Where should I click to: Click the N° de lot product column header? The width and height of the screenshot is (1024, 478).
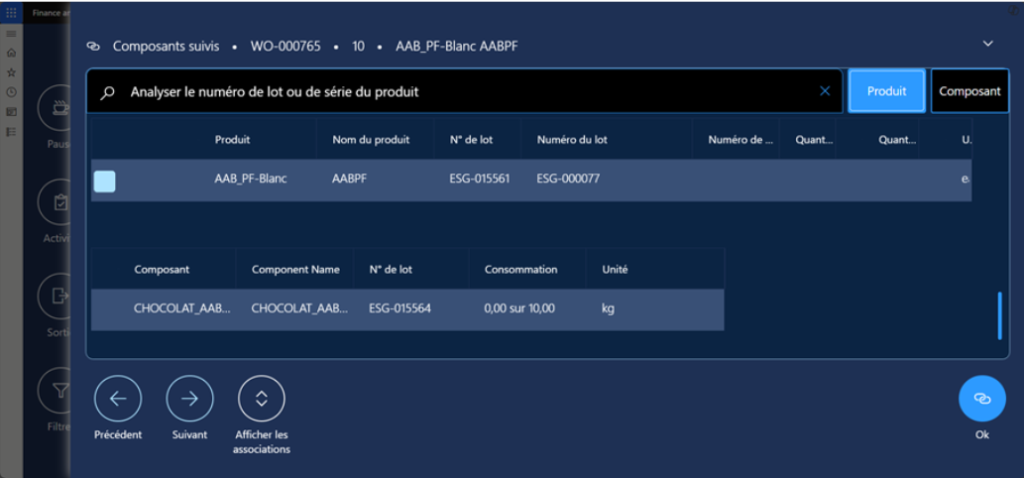tap(471, 140)
